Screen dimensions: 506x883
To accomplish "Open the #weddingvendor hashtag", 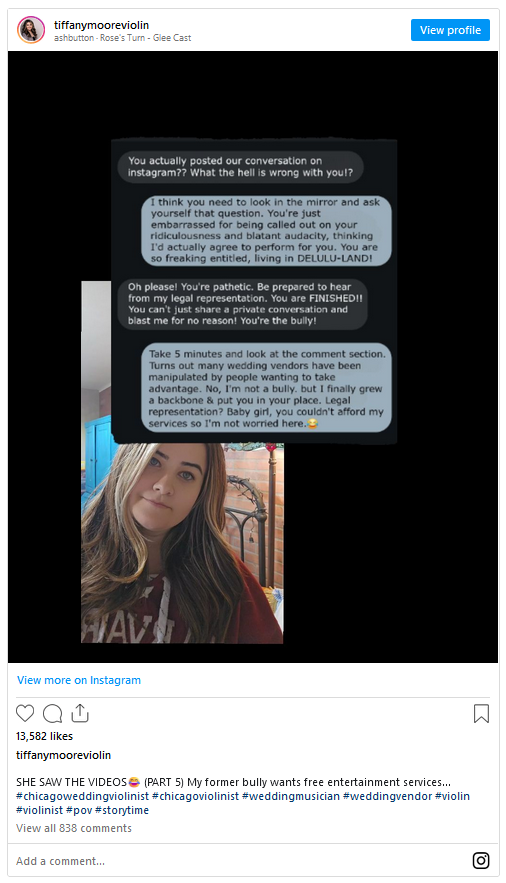I will pyautogui.click(x=387, y=796).
